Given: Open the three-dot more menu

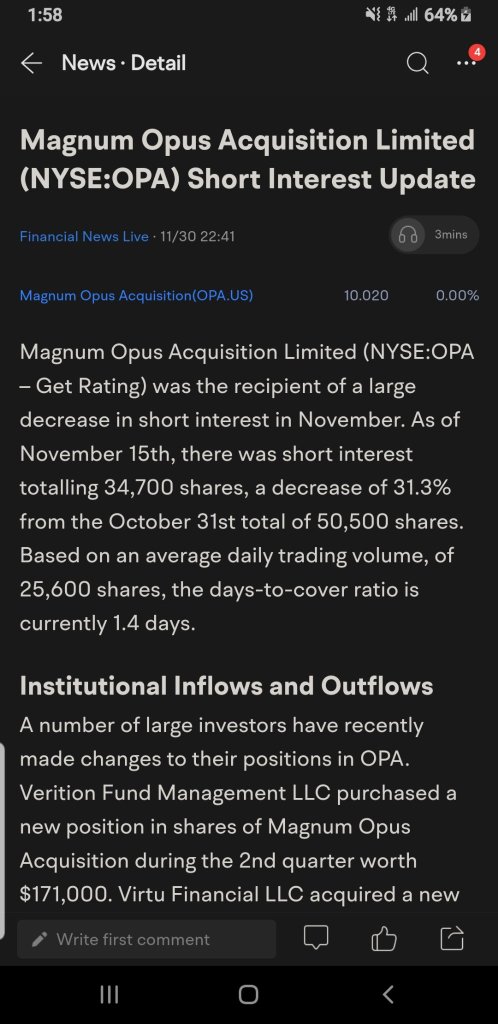Looking at the screenshot, I should coord(465,63).
